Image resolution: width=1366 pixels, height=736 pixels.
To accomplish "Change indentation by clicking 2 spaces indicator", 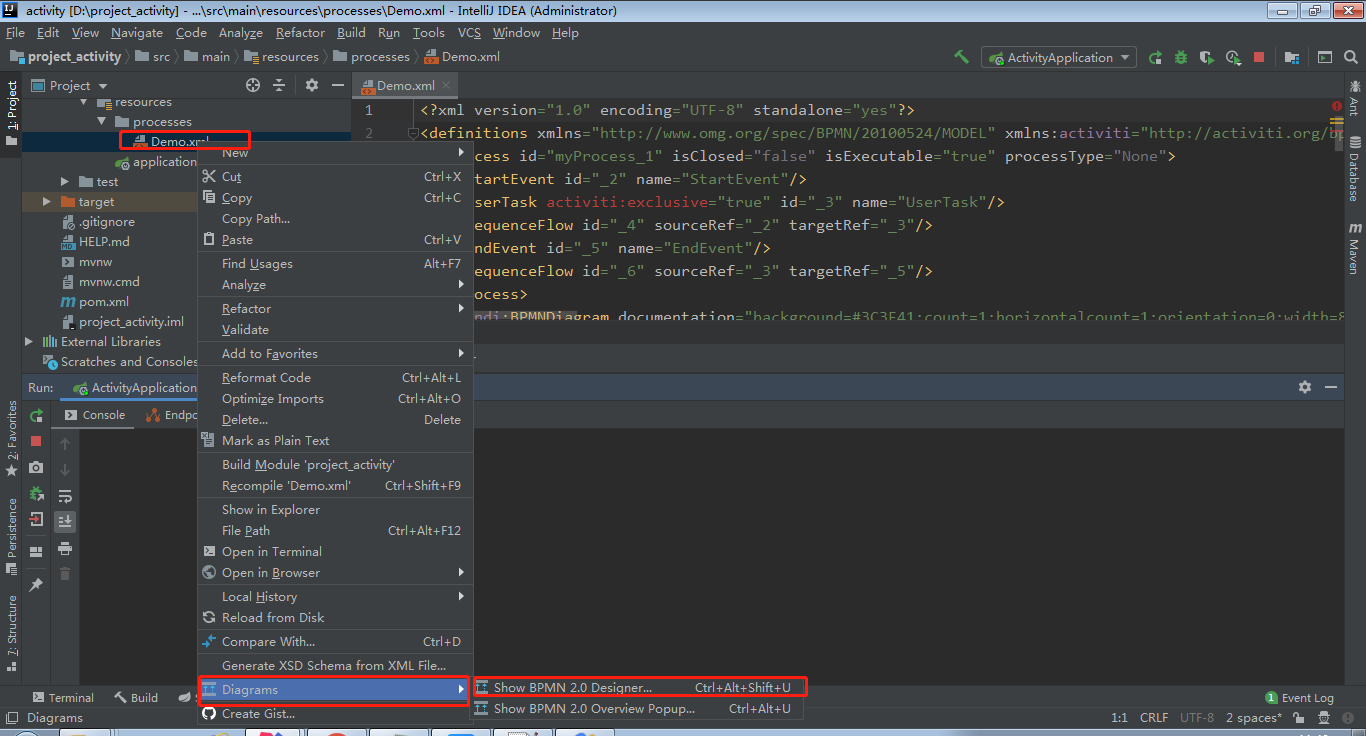I will click(x=1253, y=717).
